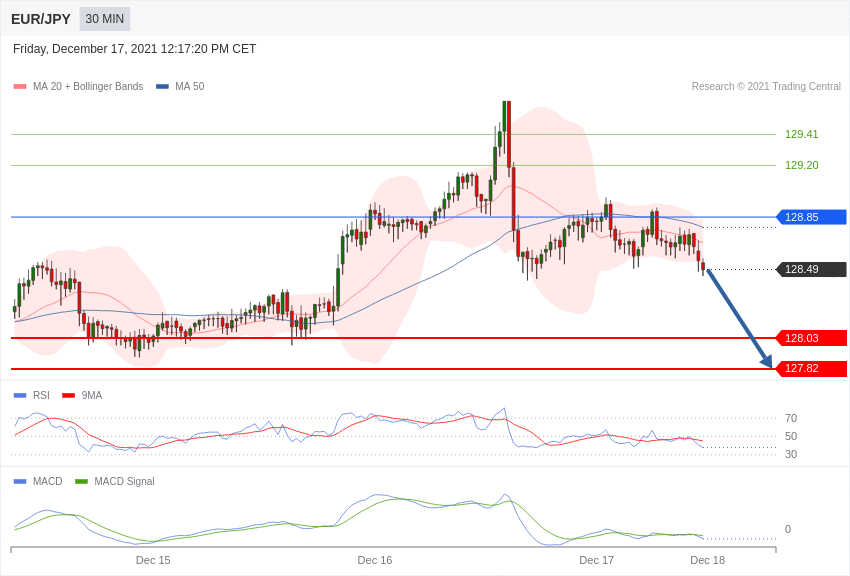Click the RSI legend color swatch
Viewport: 850px width, 576px height.
pyautogui.click(x=20, y=396)
